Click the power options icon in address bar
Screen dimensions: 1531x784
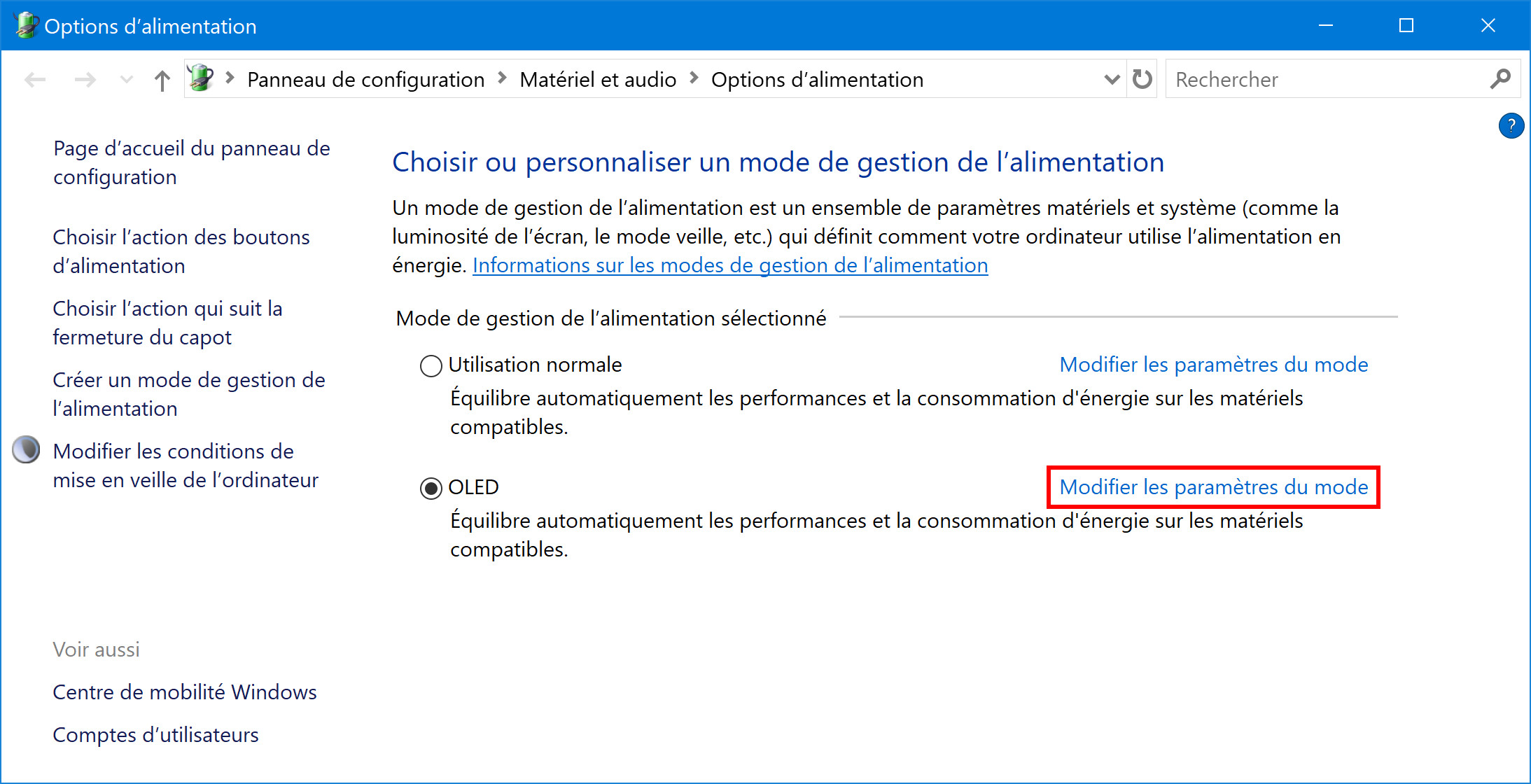tap(201, 78)
